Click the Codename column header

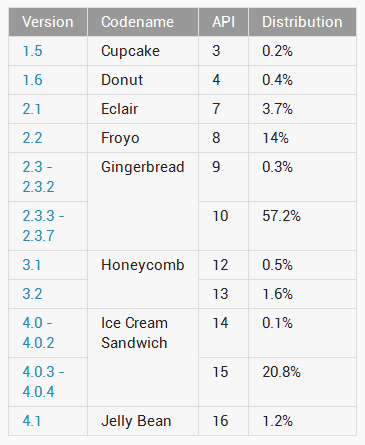[x=143, y=22]
